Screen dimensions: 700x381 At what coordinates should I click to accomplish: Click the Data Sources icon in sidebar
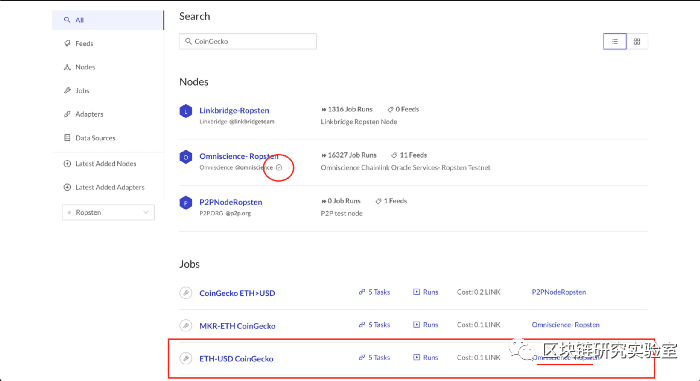click(67, 138)
